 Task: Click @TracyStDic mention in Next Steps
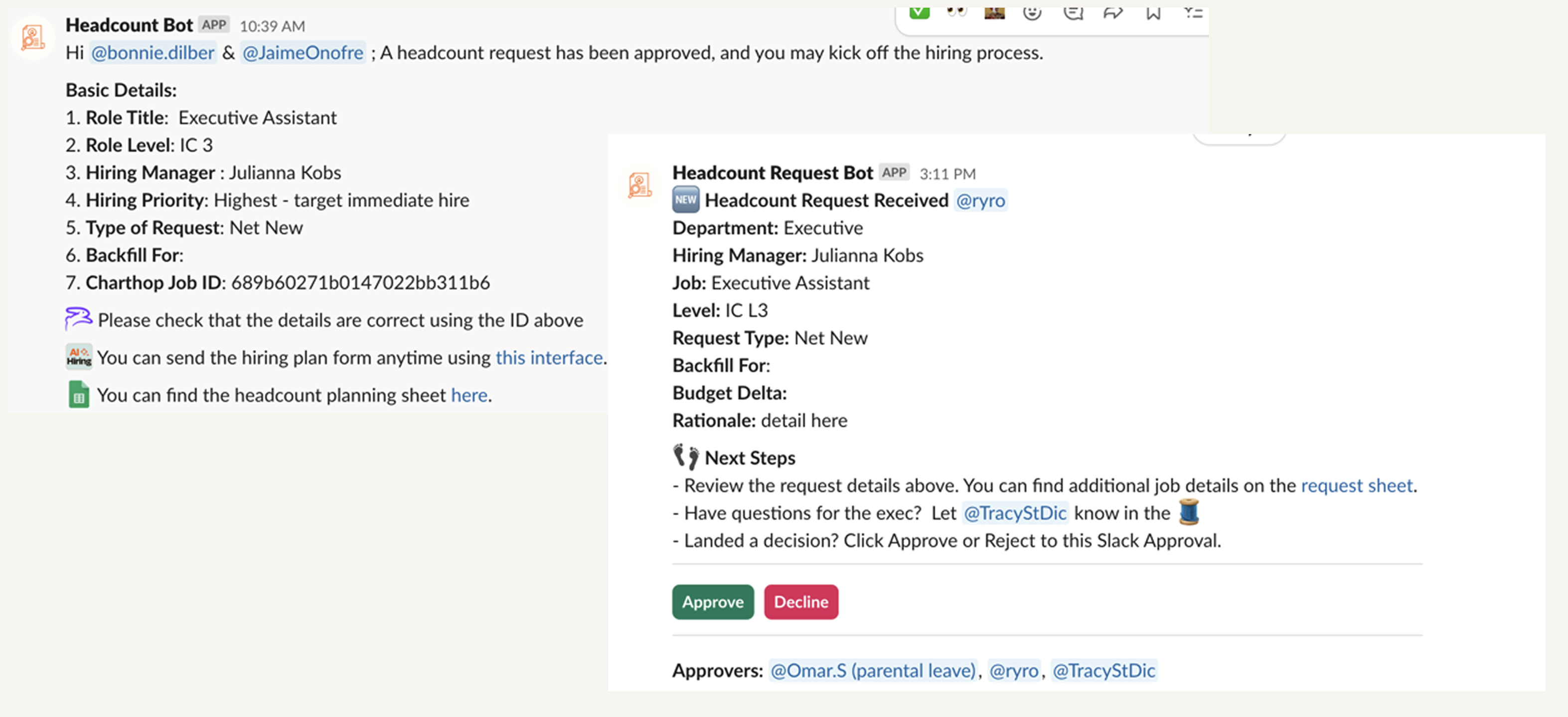pos(1015,513)
